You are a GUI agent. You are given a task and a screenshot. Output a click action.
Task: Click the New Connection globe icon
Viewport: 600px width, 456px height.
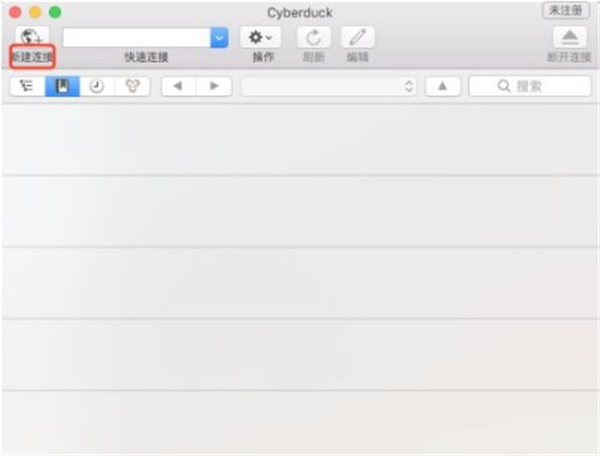point(30,36)
